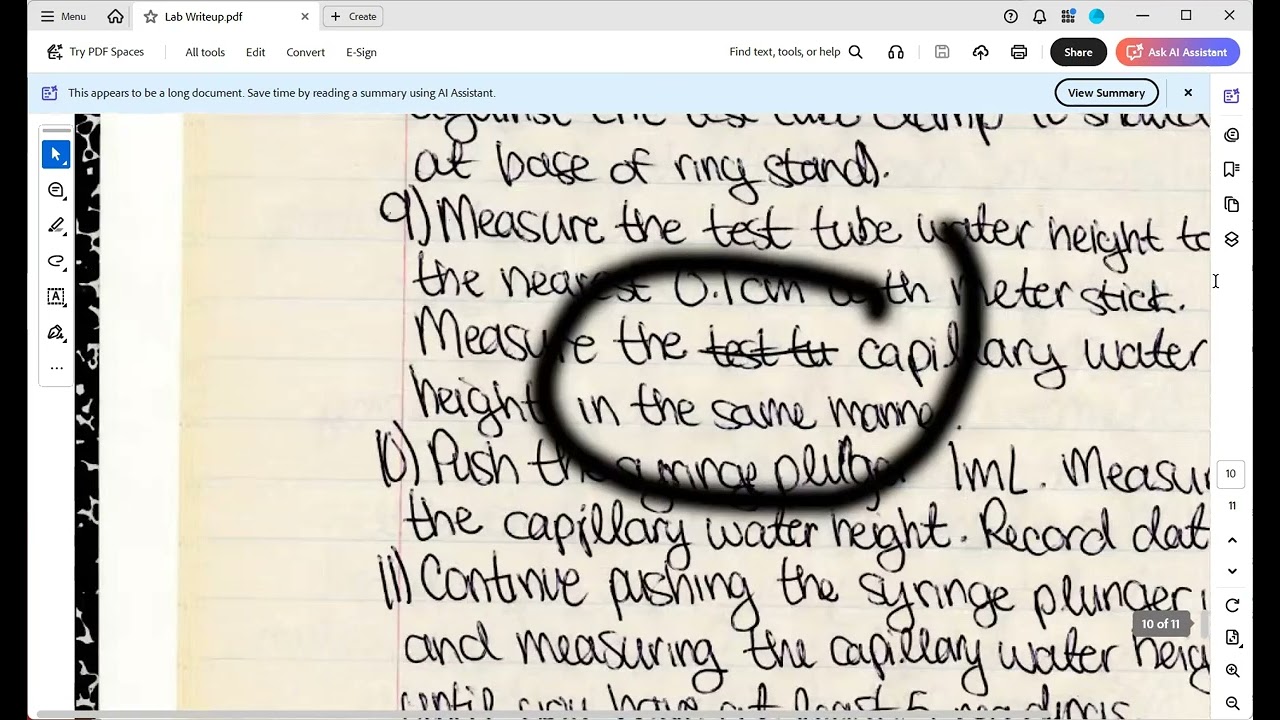Open the read-aloud headphones icon
This screenshot has width=1280, height=720.
tap(896, 52)
